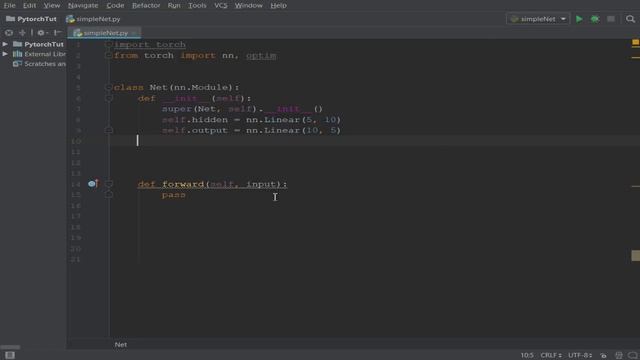Select Scratches and Consoles tree item
This screenshot has width=640, height=360.
(x=40, y=64)
